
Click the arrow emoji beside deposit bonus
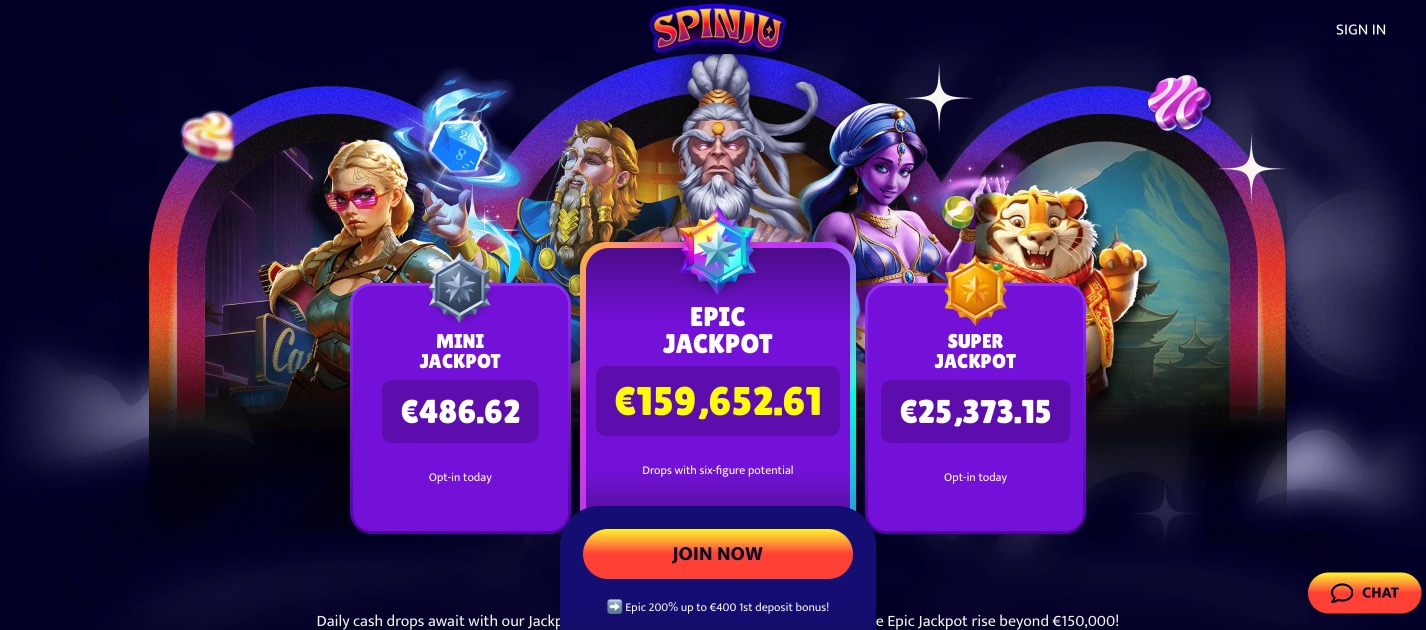click(615, 606)
